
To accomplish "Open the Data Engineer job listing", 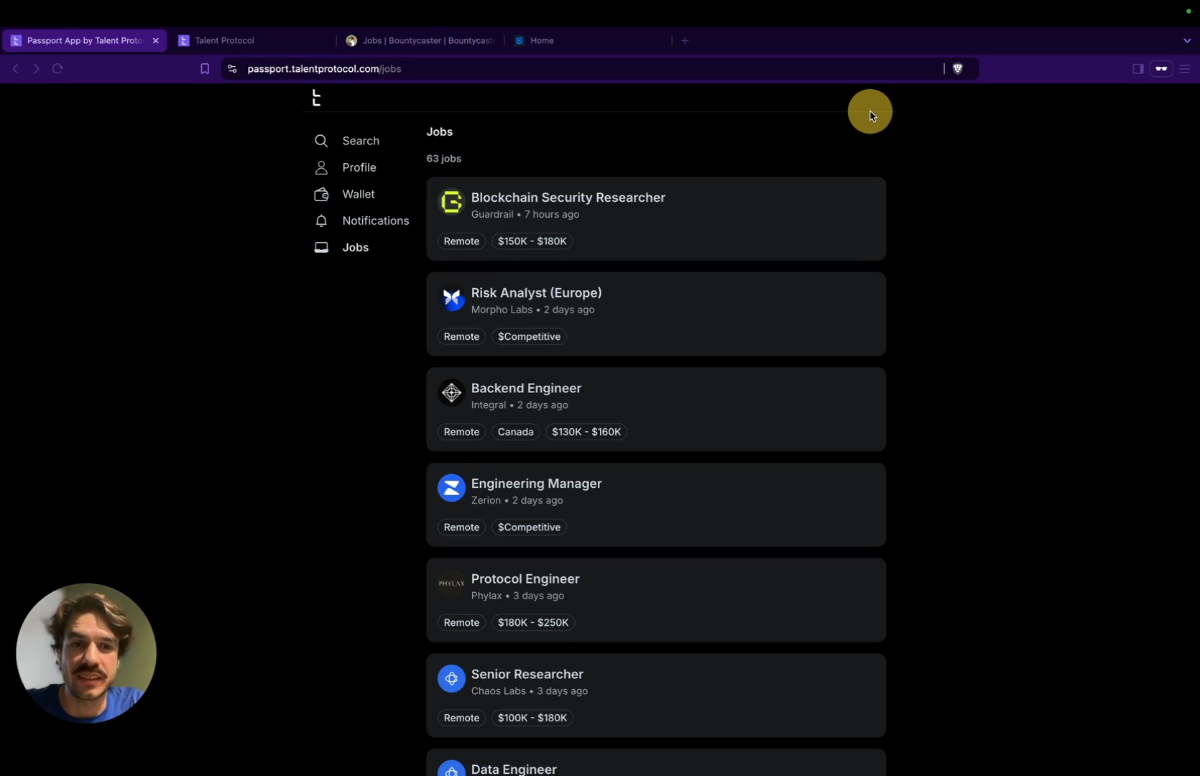I will coord(656,763).
